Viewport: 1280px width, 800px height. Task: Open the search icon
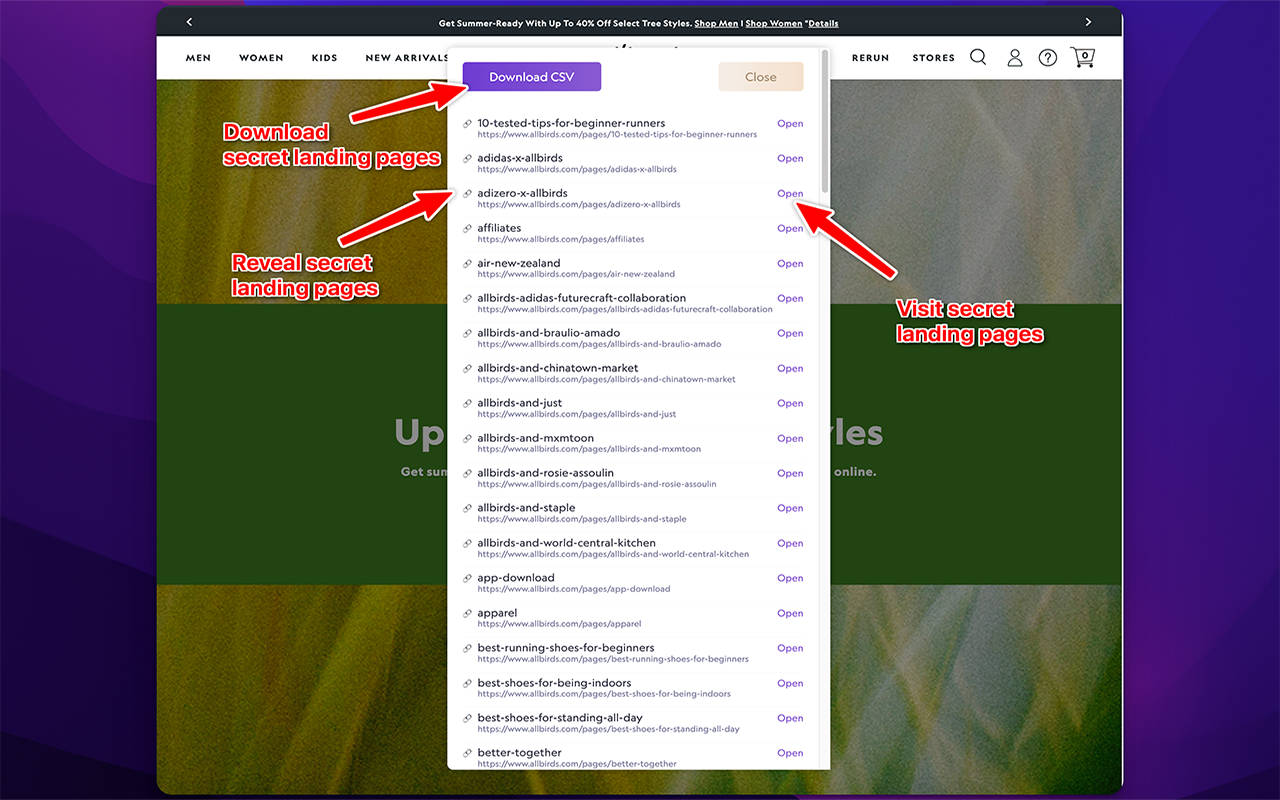click(978, 57)
